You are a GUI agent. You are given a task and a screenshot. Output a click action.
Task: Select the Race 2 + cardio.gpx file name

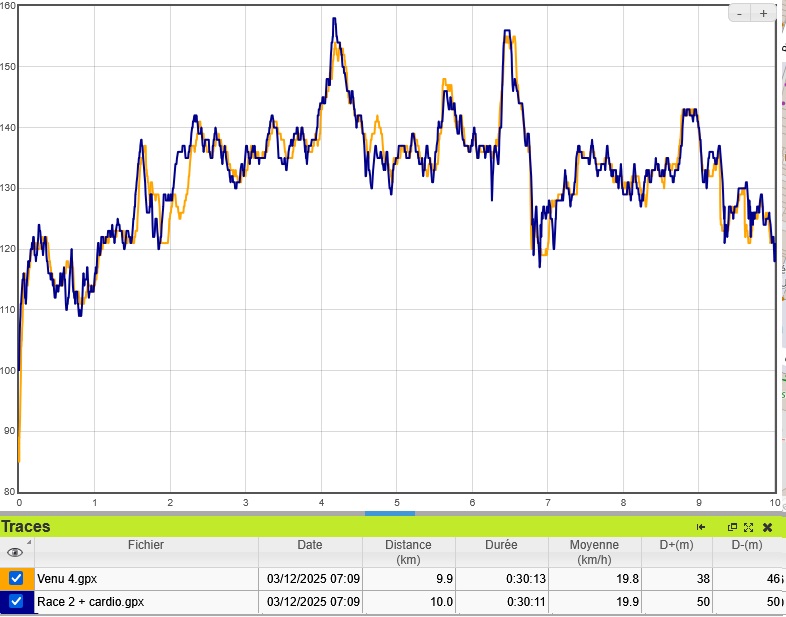pyautogui.click(x=90, y=603)
